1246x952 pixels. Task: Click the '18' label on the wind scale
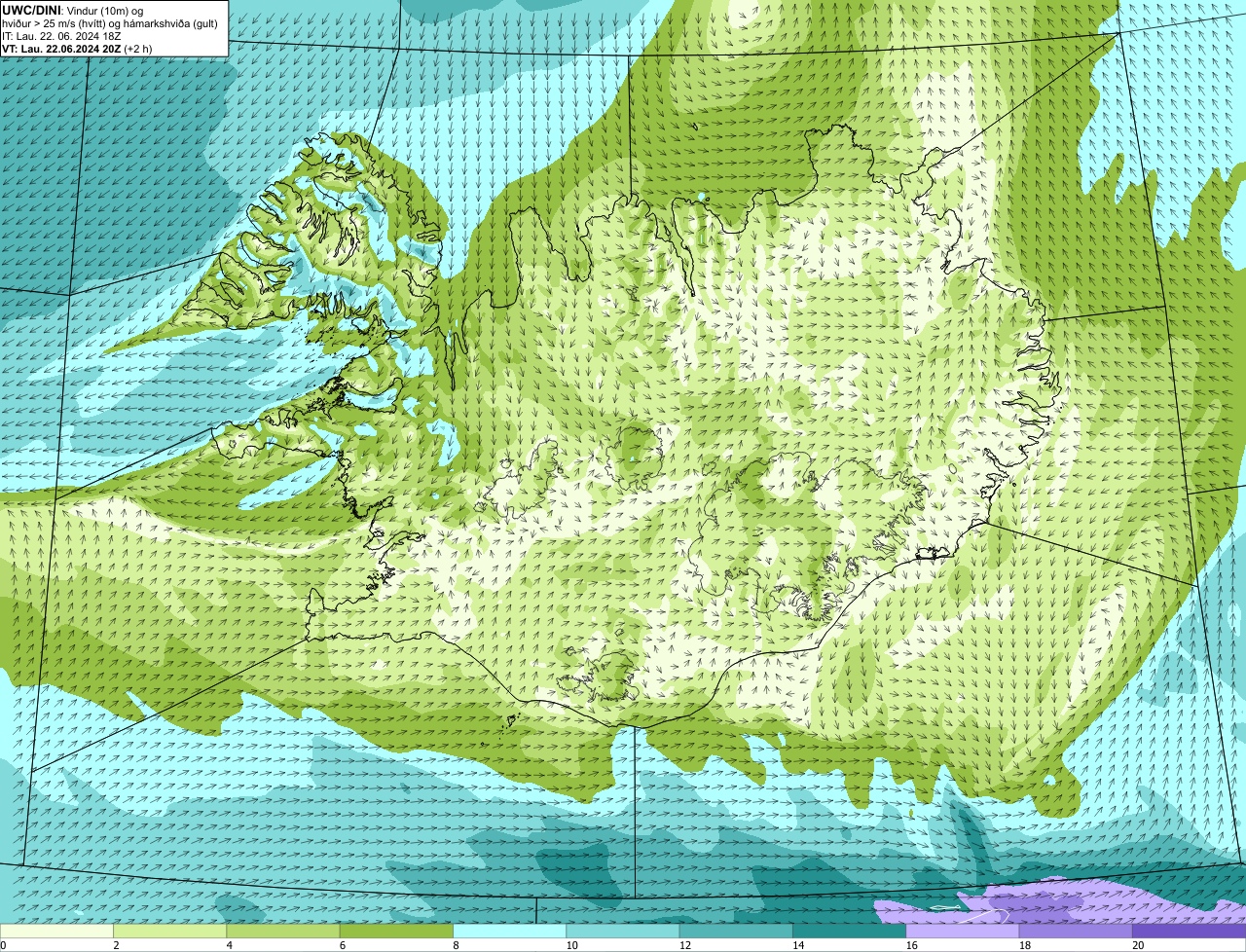(x=1025, y=945)
